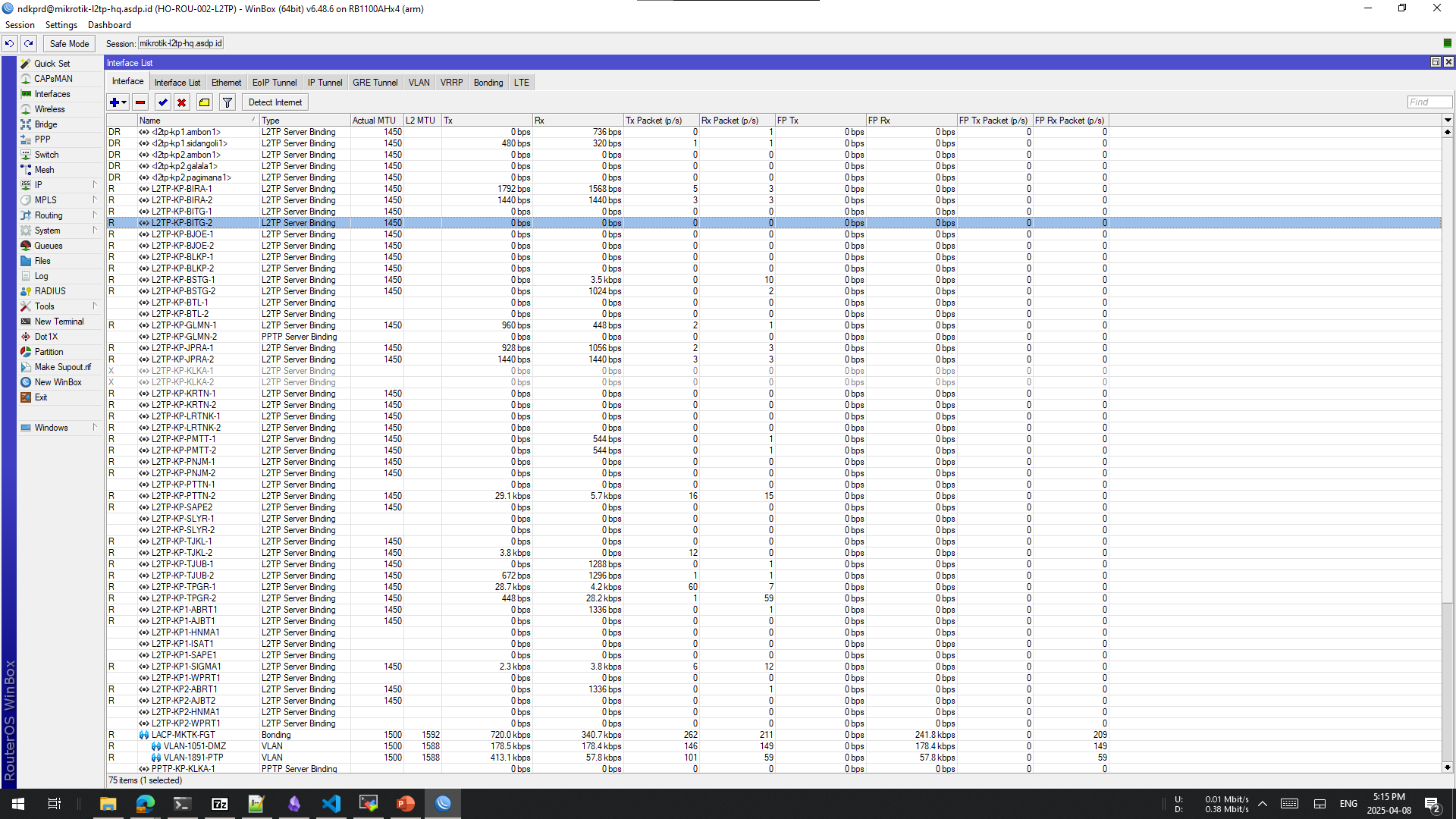Click the red X Disable button
1456x819 pixels.
[181, 102]
